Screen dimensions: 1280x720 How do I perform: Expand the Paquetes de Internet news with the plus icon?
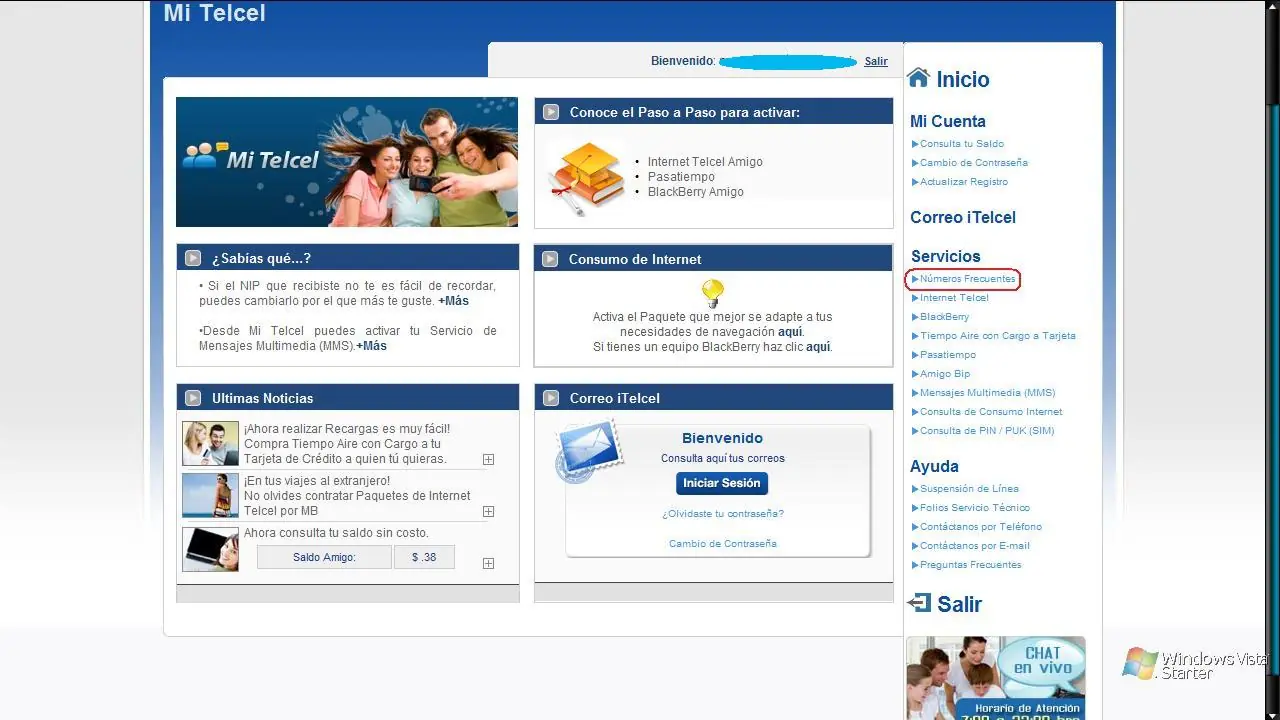488,512
